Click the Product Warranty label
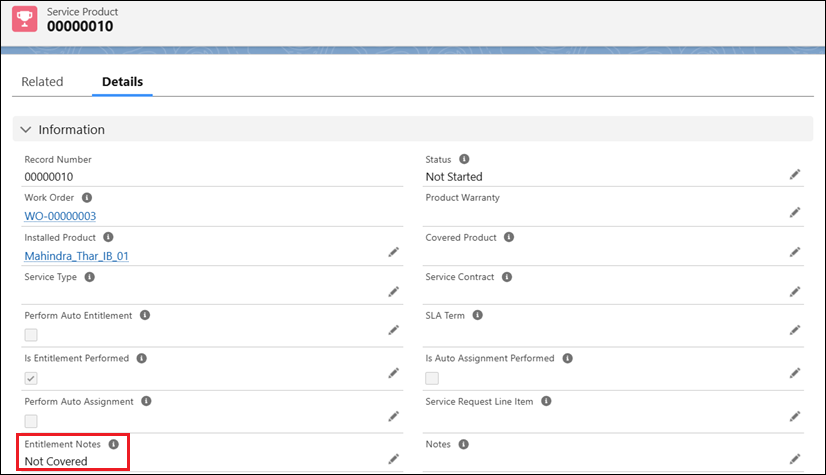Screen dimensions: 826x475 (x=463, y=197)
